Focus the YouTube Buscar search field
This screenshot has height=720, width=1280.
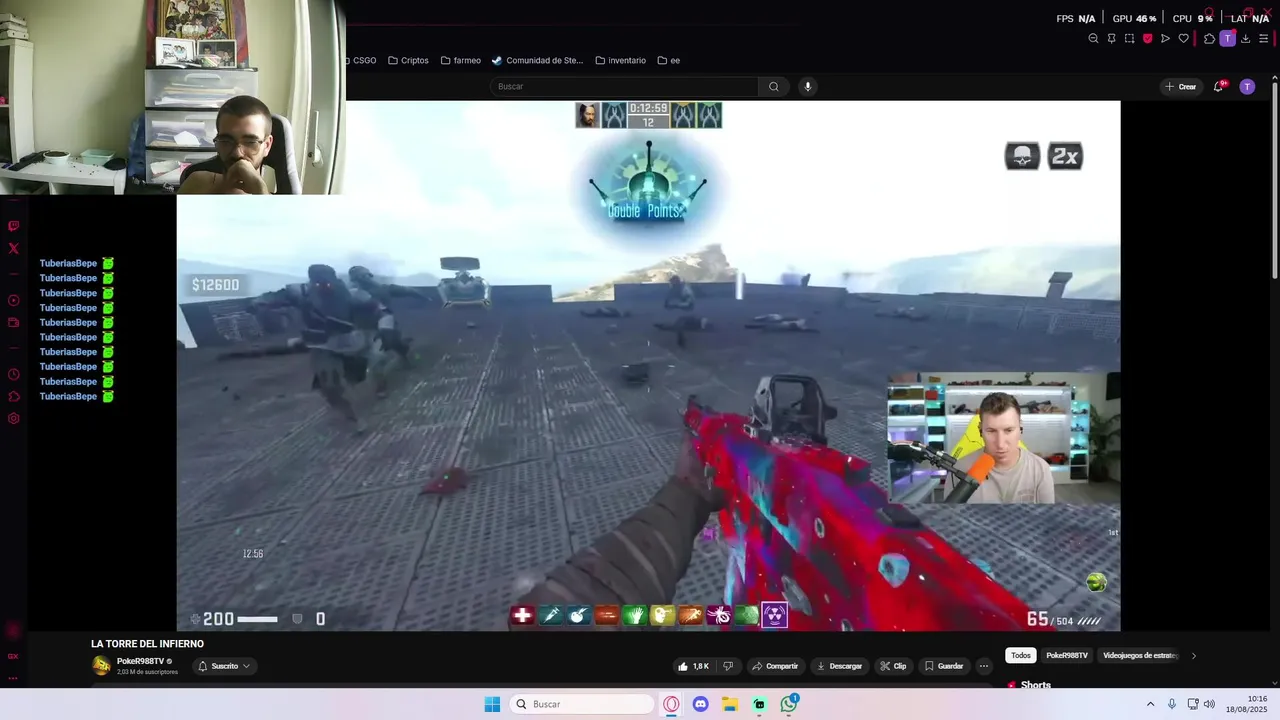624,86
